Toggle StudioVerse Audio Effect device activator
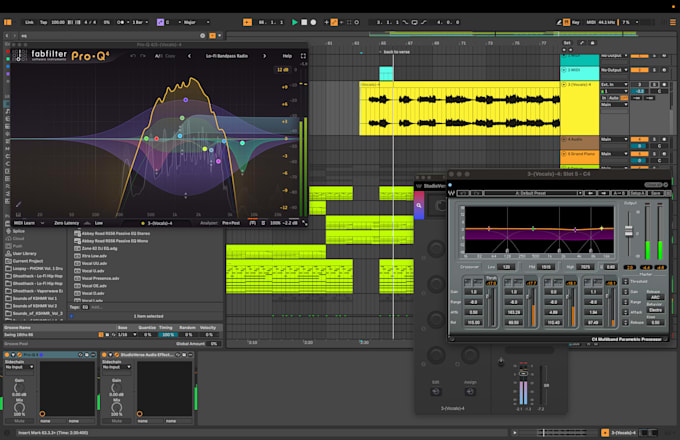680x440 pixels. [104, 355]
